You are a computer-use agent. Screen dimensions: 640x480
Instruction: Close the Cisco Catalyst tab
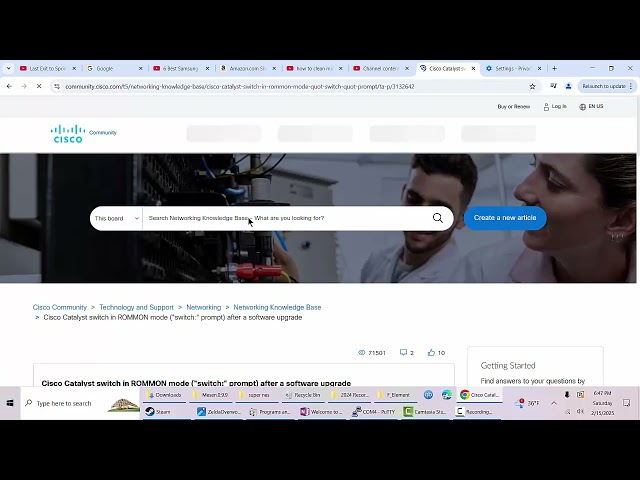click(473, 68)
